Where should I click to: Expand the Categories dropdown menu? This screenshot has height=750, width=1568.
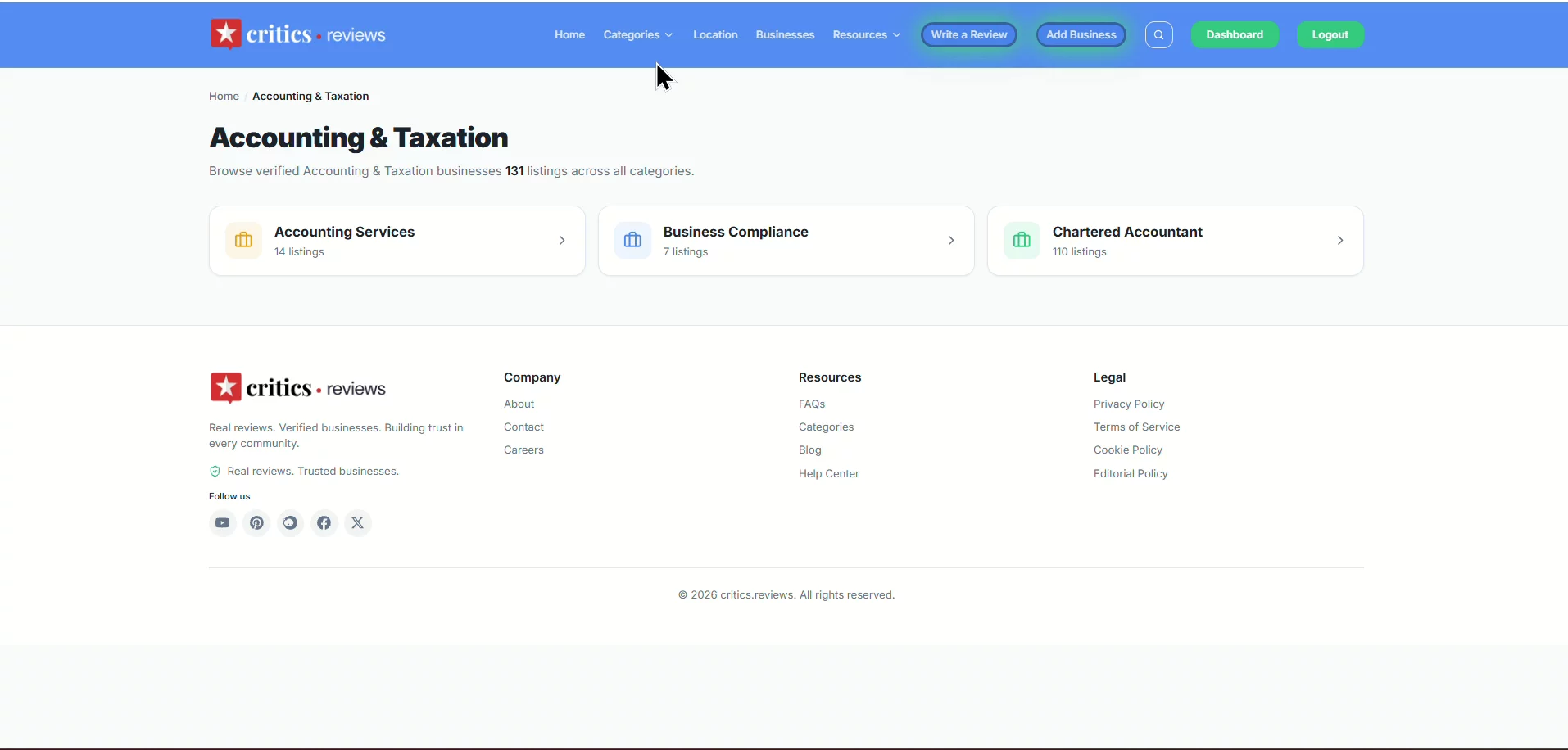click(x=638, y=35)
